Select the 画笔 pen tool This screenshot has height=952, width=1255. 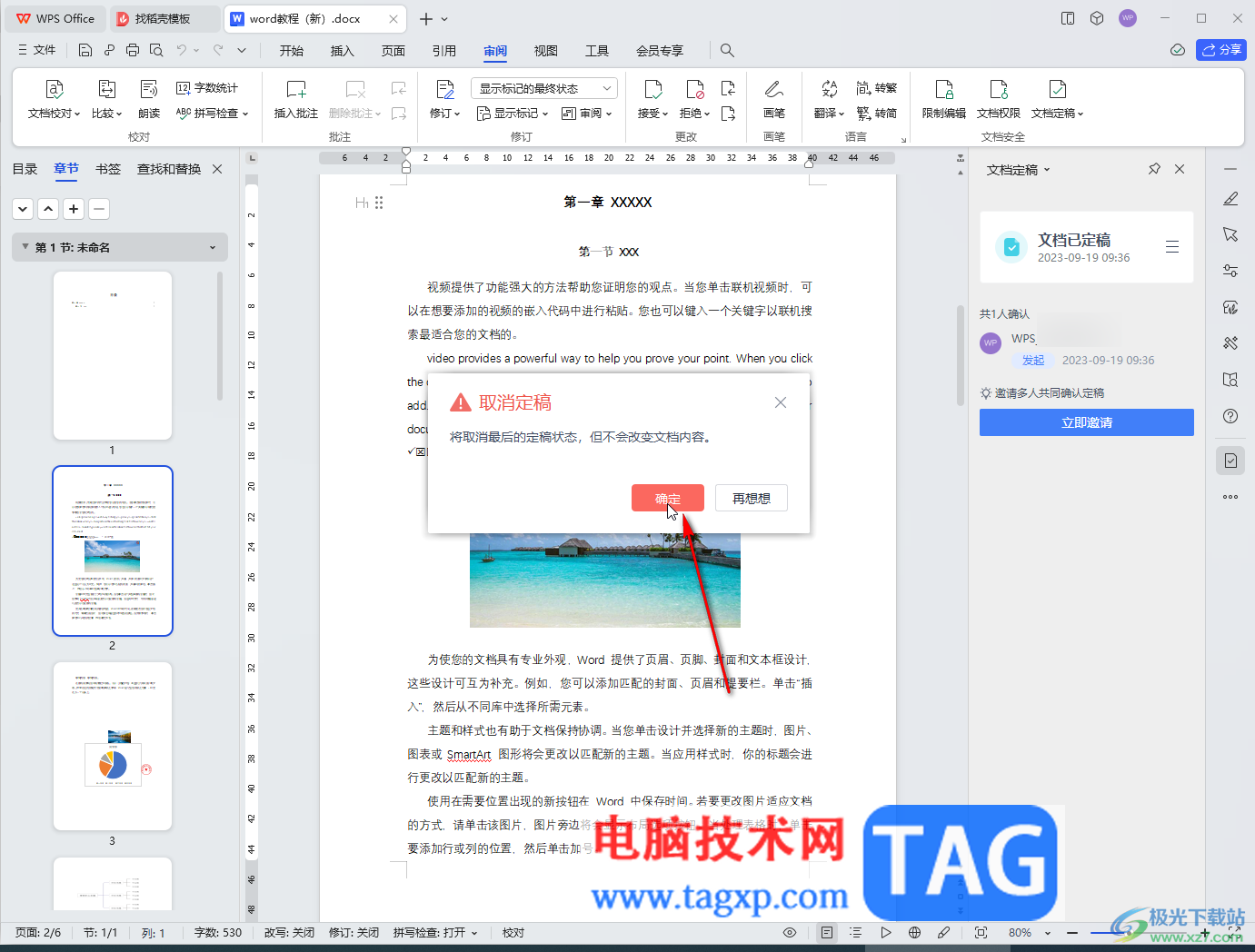point(774,100)
